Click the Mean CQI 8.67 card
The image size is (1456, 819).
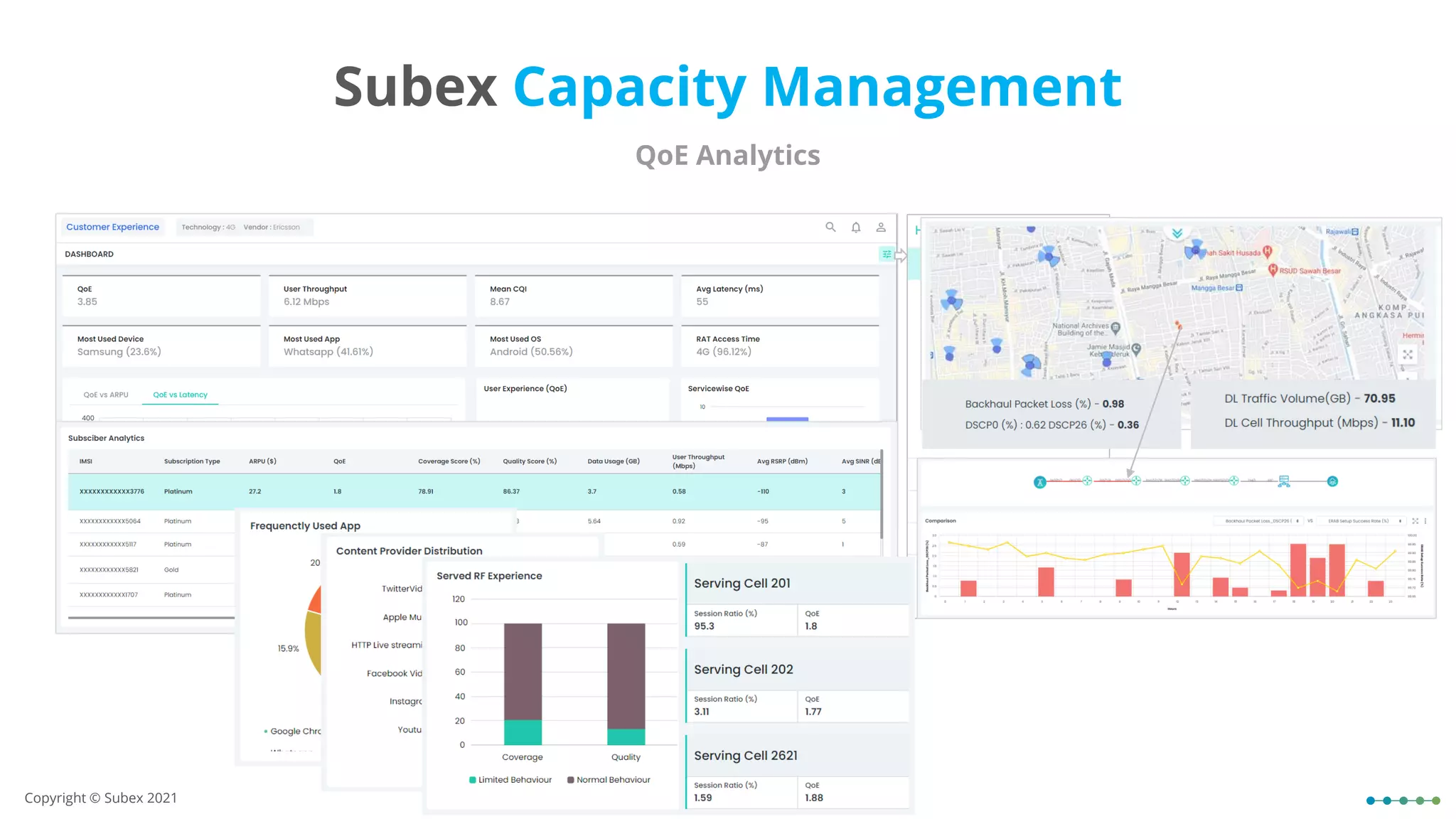click(574, 296)
